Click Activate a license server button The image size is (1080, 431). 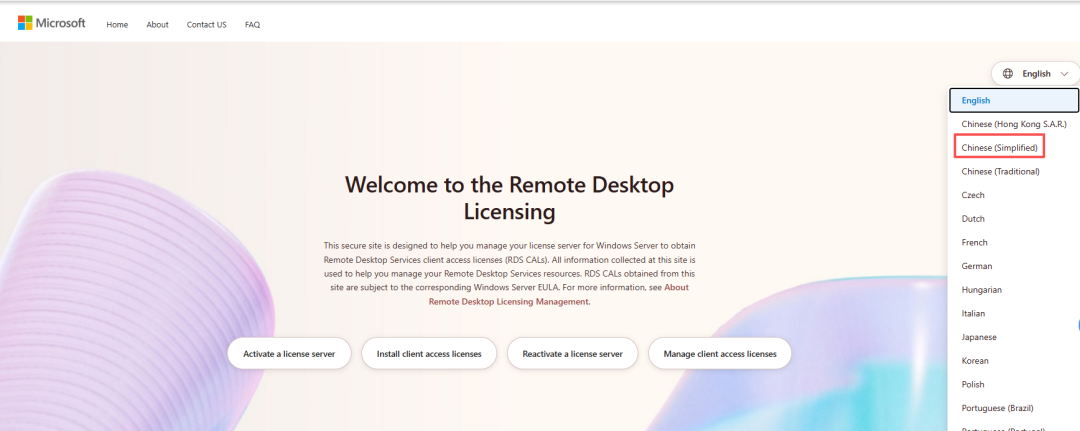pyautogui.click(x=289, y=354)
